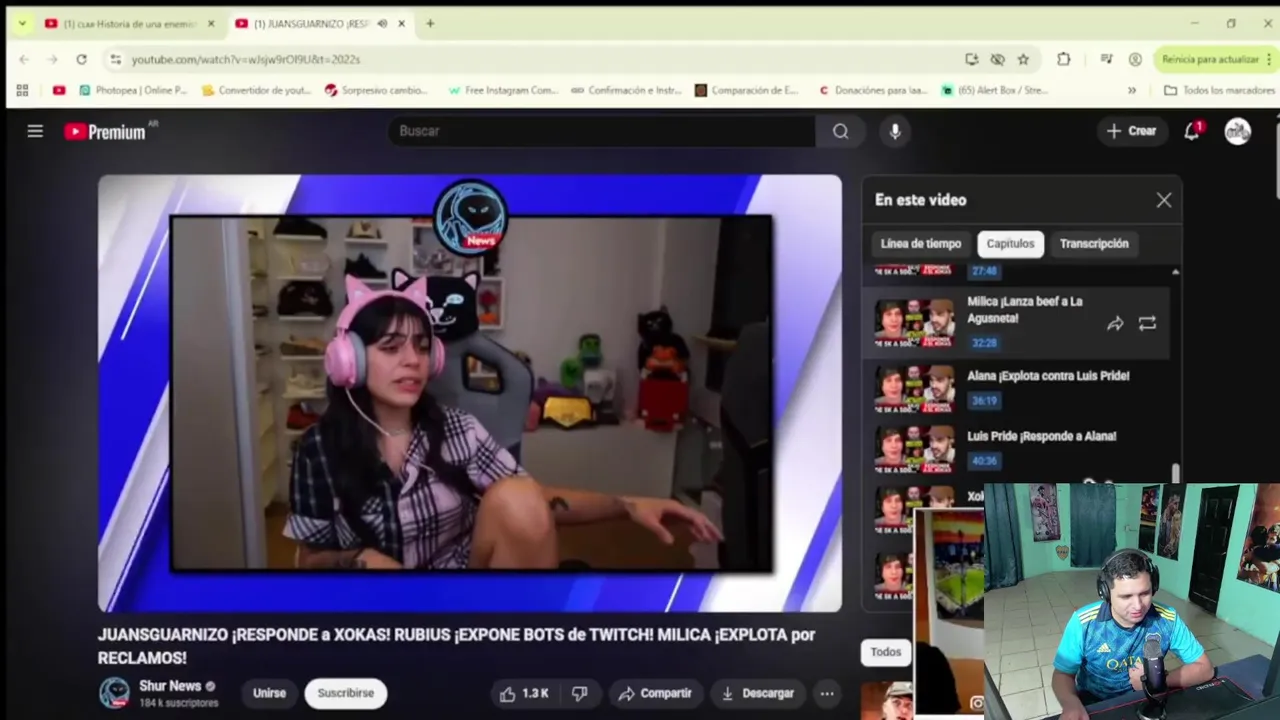
Task: Open the apps grid in bookmarks bar
Action: coord(22,90)
